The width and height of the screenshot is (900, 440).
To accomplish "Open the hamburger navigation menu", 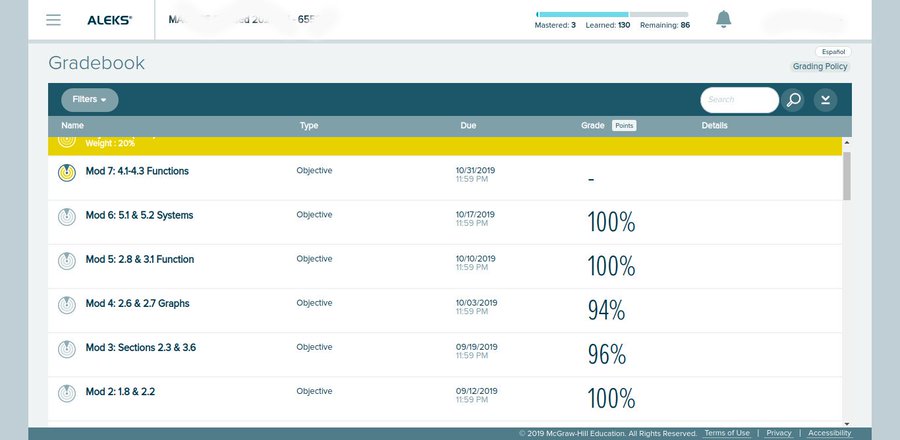I will pyautogui.click(x=53, y=20).
